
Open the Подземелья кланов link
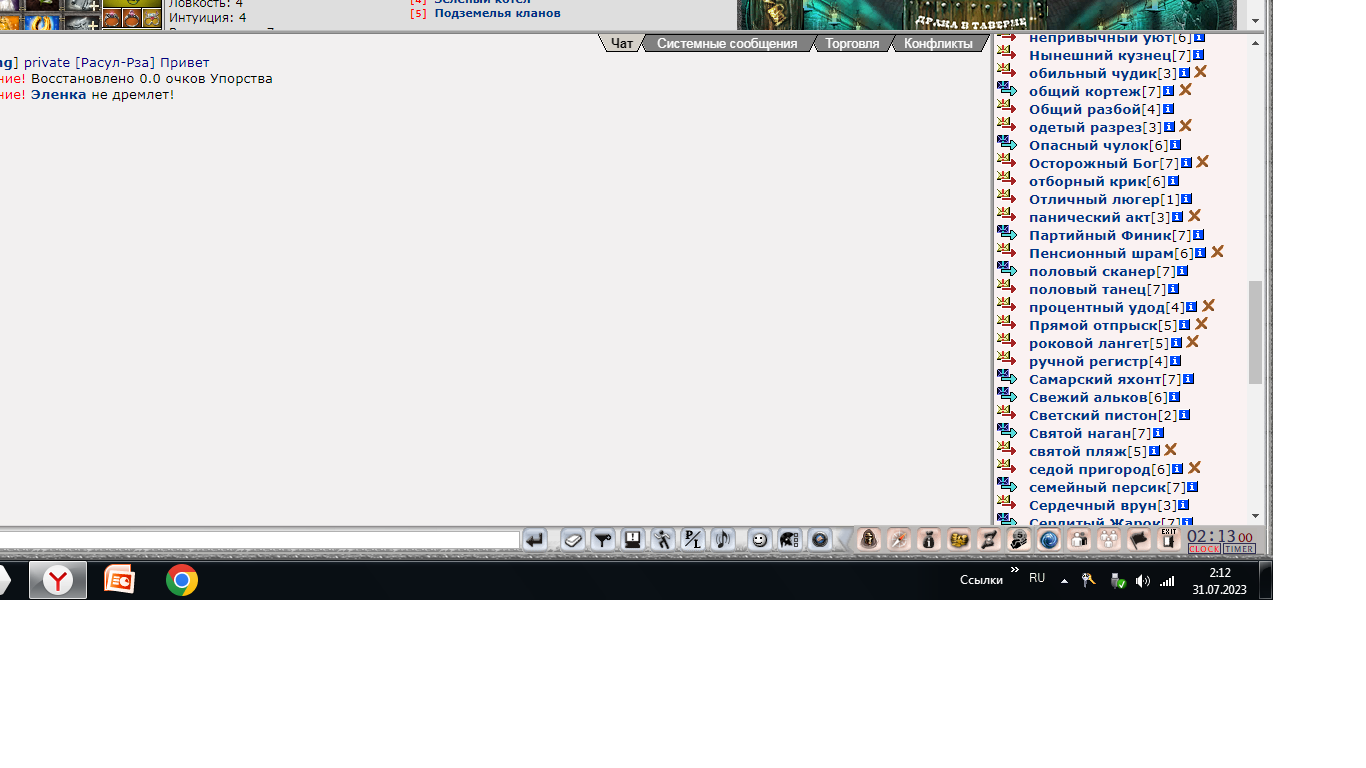pos(497,13)
